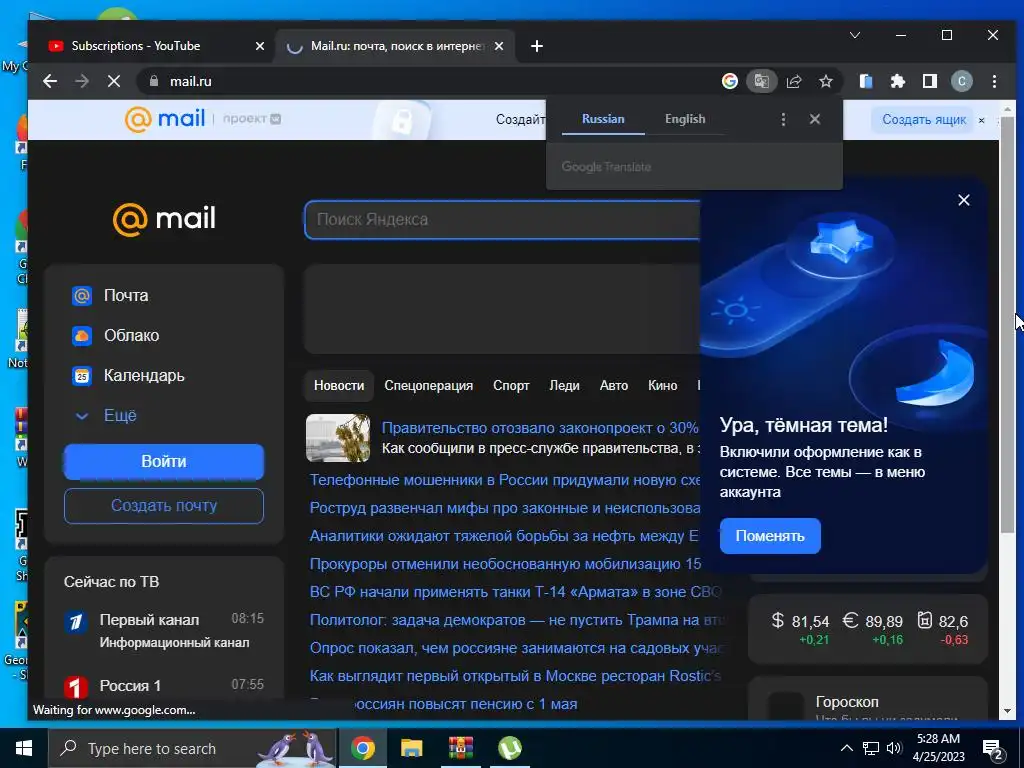Open the Chrome profile avatar
This screenshot has height=768, width=1024.
(961, 81)
